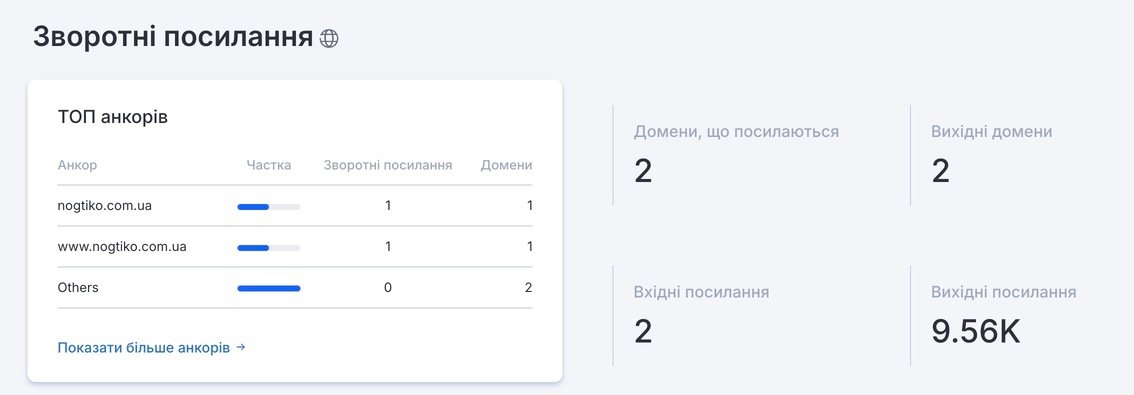Select the www.nogtiko.com.ua anchor row
The image size is (1134, 395).
pos(295,247)
